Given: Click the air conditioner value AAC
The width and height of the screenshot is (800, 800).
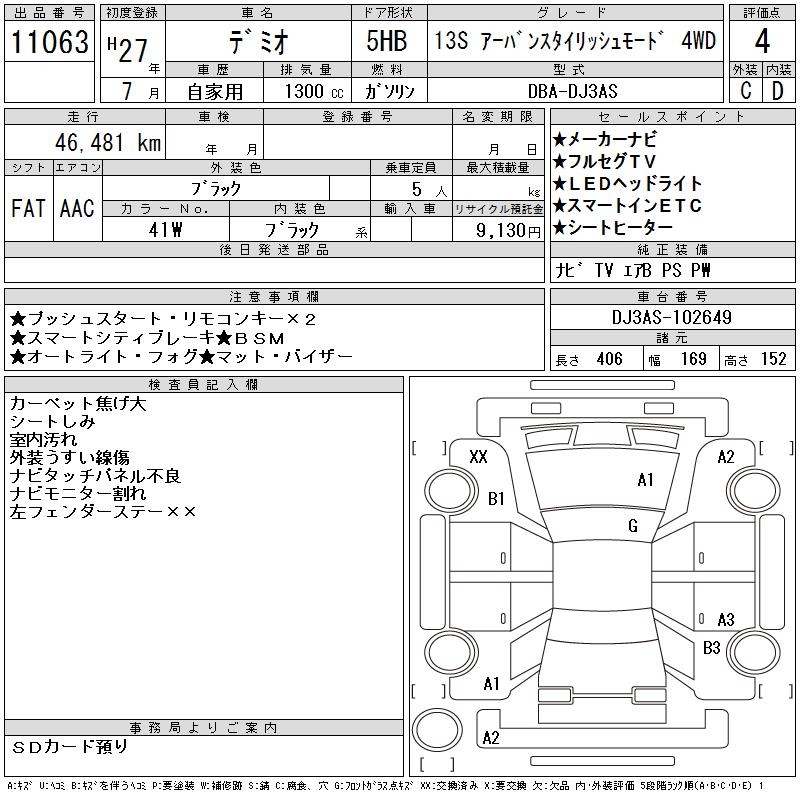Looking at the screenshot, I should point(77,208).
